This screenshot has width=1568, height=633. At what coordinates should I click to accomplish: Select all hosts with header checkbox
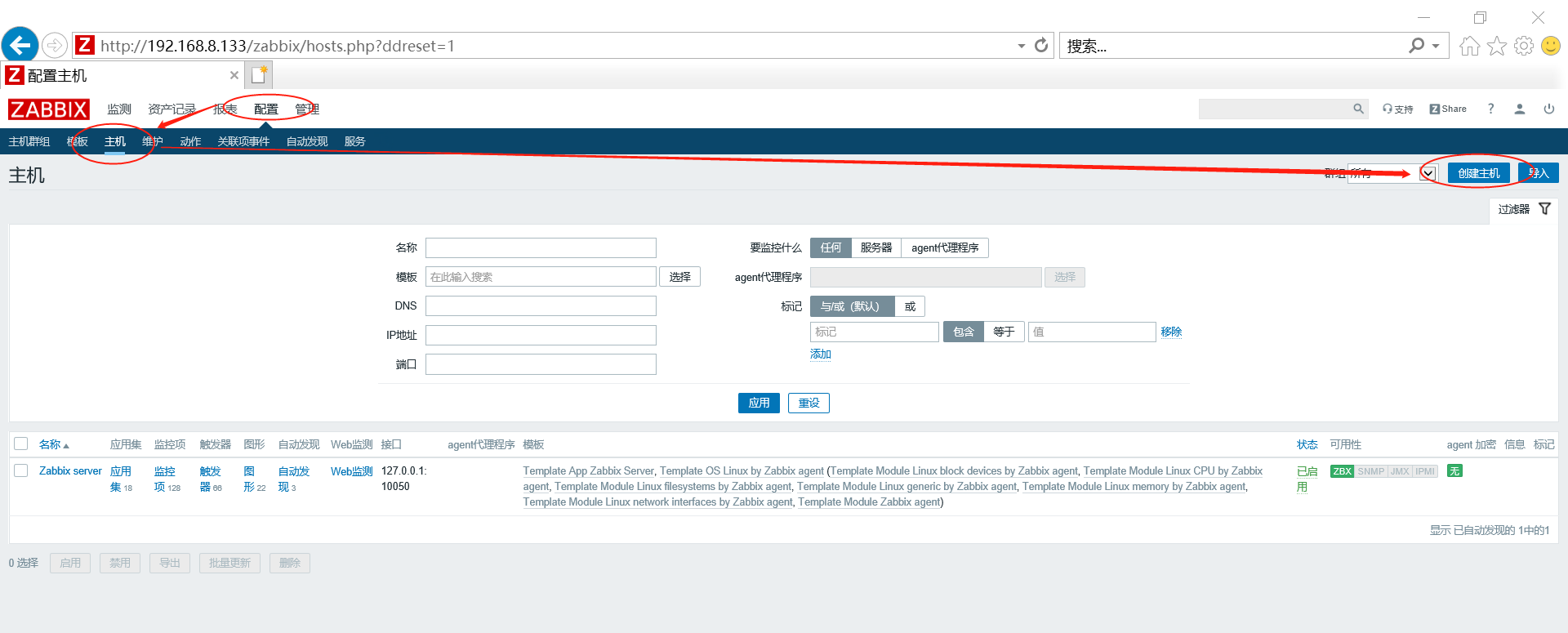[21, 444]
